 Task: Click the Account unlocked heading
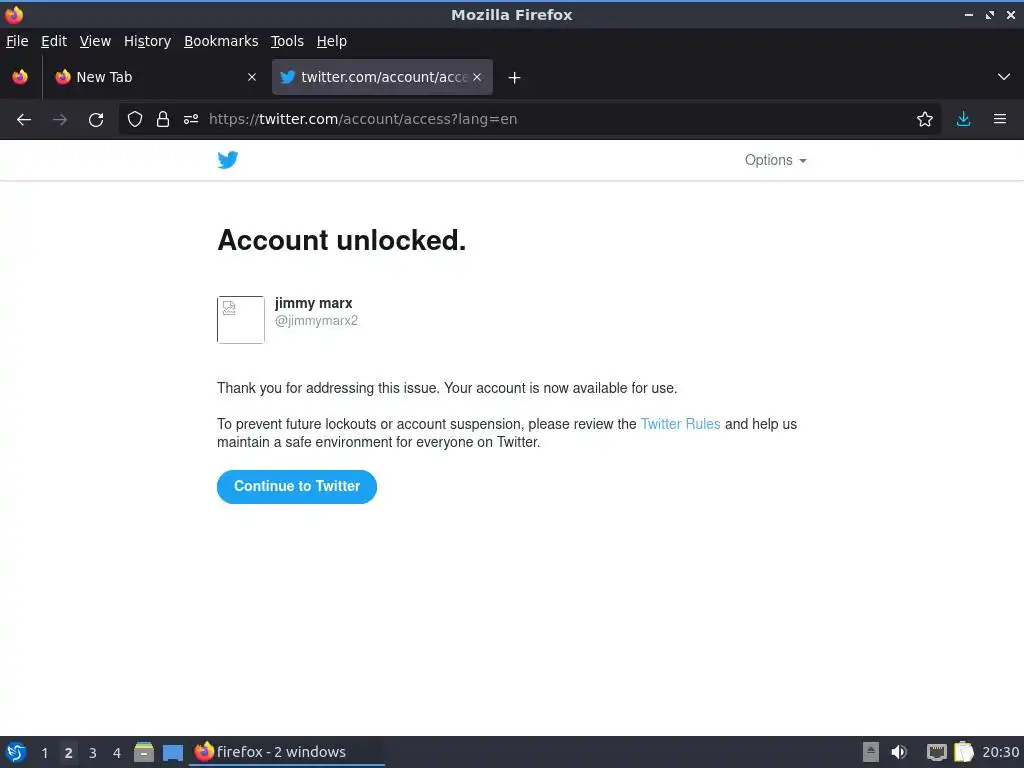pyautogui.click(x=342, y=240)
